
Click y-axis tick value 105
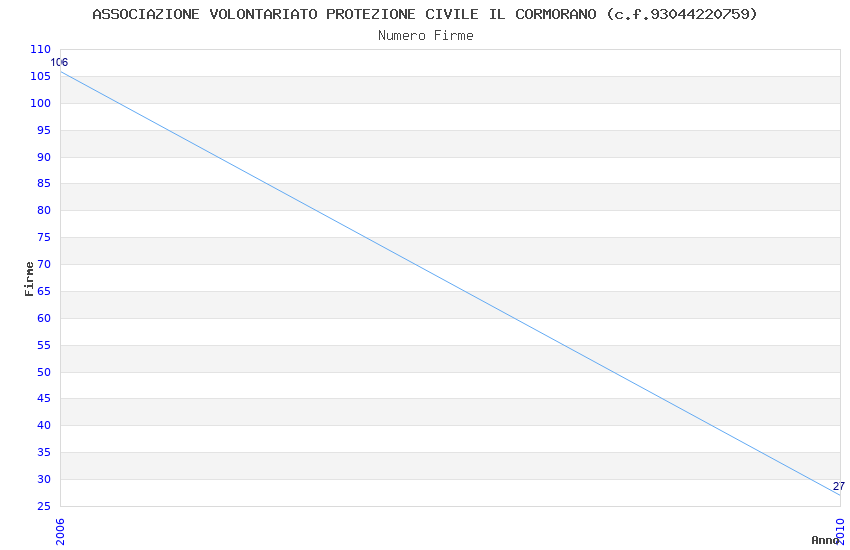[41, 76]
